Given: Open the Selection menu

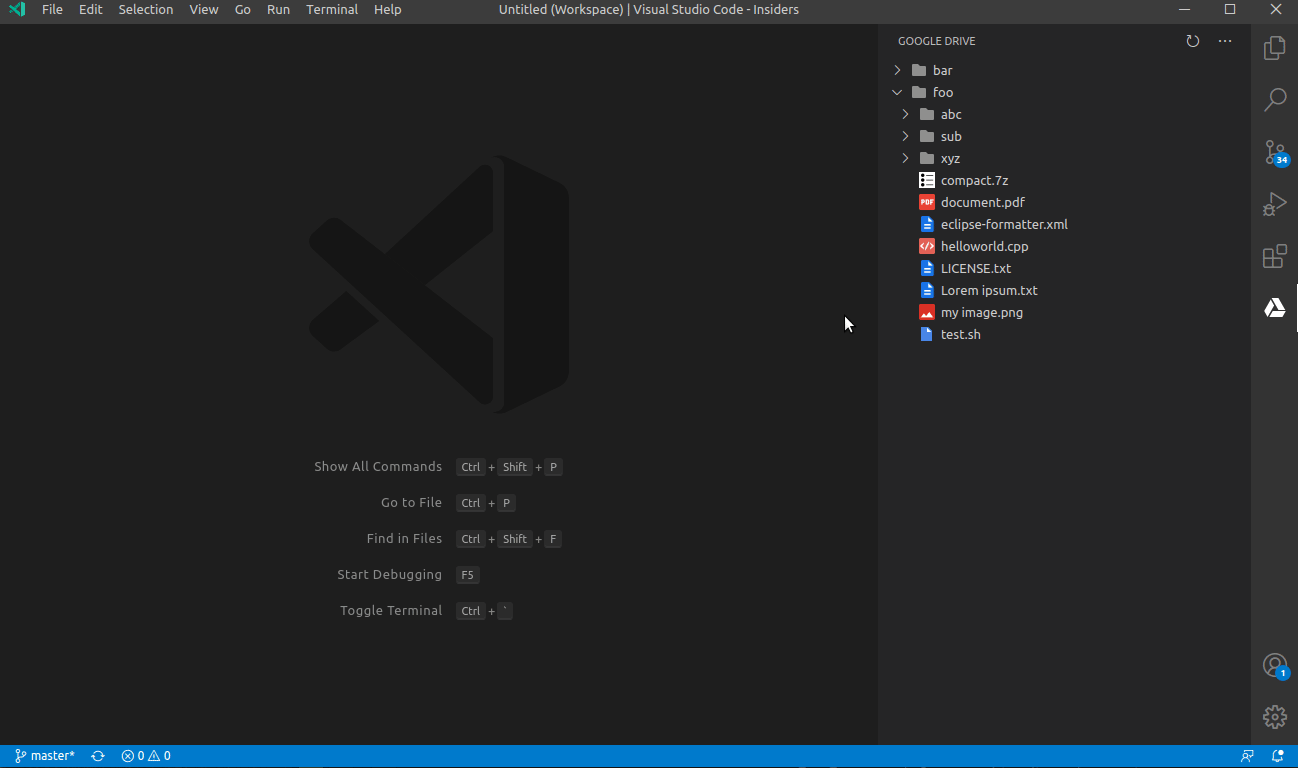Looking at the screenshot, I should (146, 10).
